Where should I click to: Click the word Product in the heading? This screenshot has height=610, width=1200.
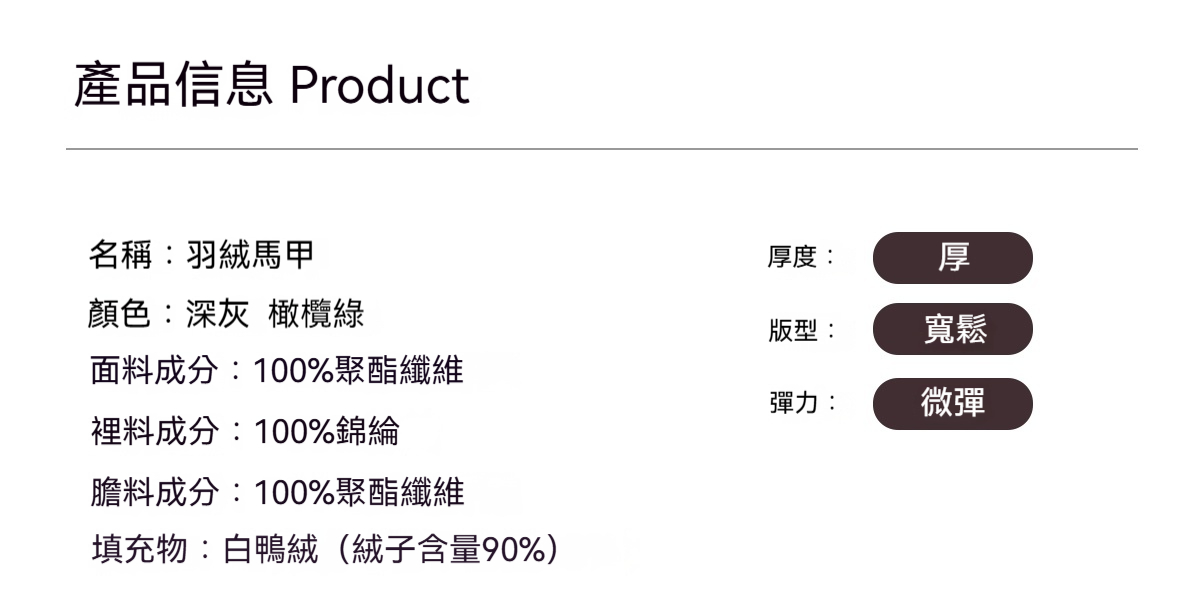click(x=379, y=86)
